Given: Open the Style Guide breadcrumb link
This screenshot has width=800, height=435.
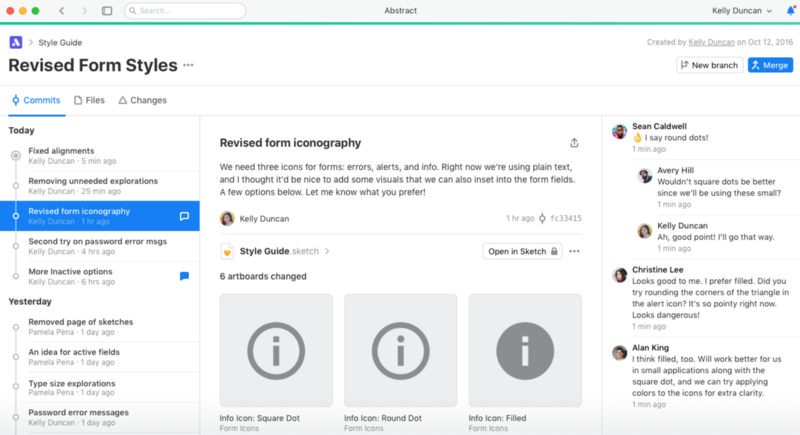Looking at the screenshot, I should coord(60,42).
